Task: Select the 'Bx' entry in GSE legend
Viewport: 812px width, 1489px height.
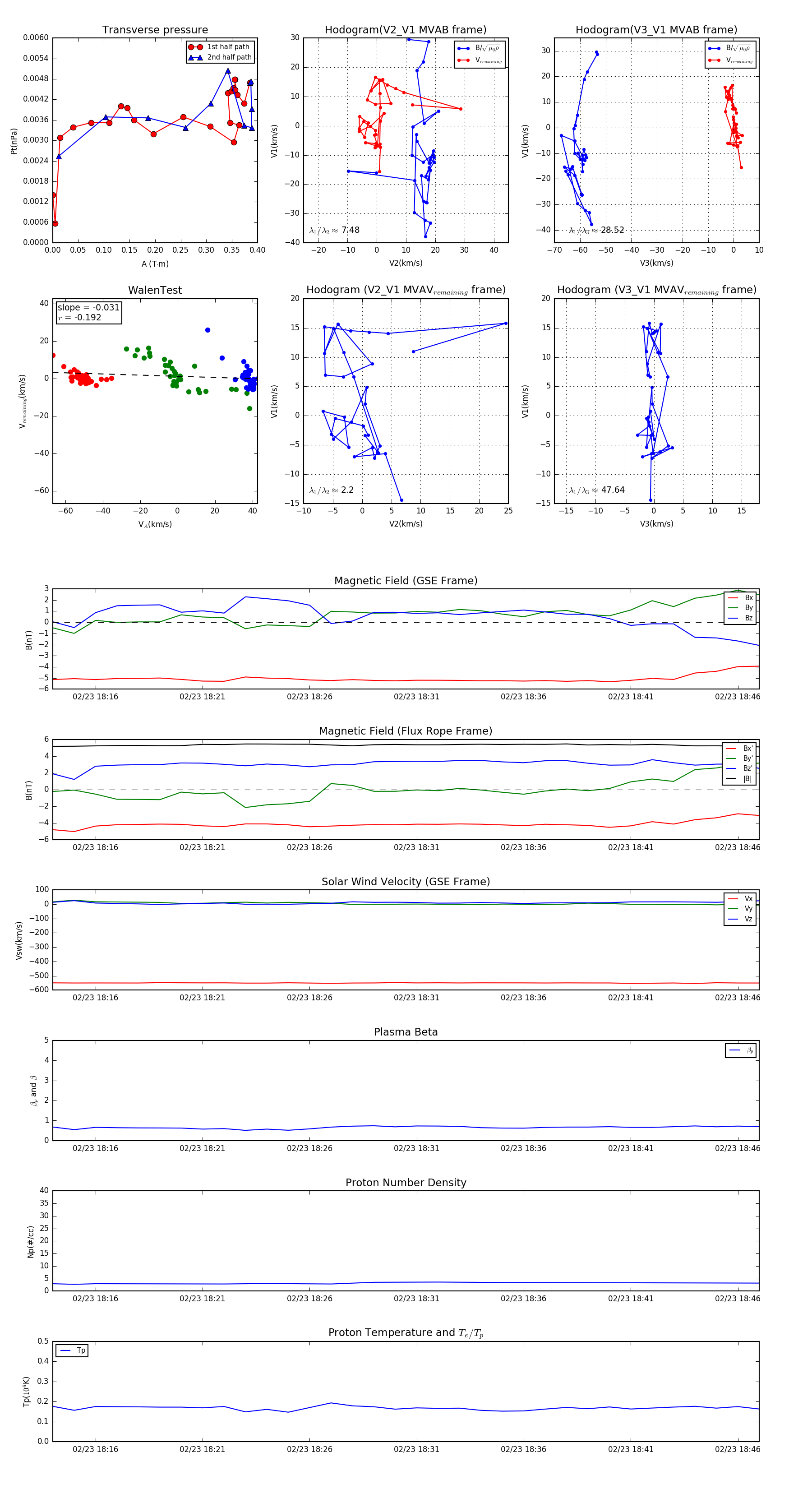Action: pos(740,598)
